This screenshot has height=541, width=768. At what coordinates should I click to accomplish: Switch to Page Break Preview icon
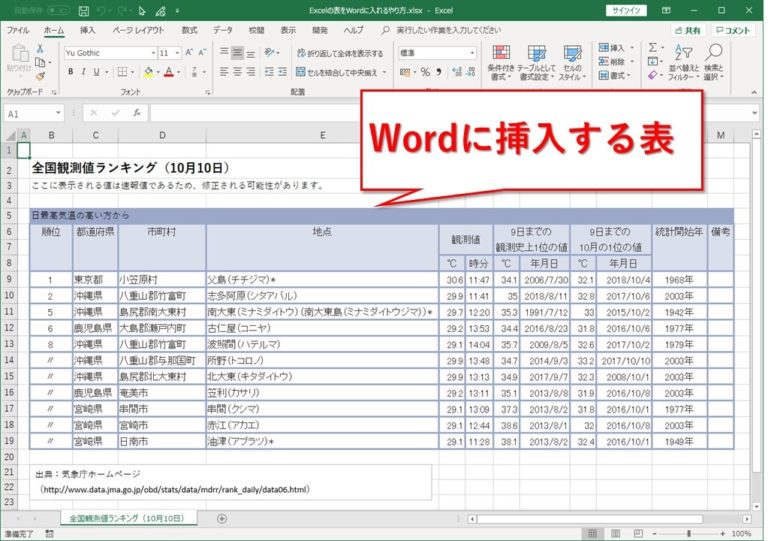coord(638,533)
